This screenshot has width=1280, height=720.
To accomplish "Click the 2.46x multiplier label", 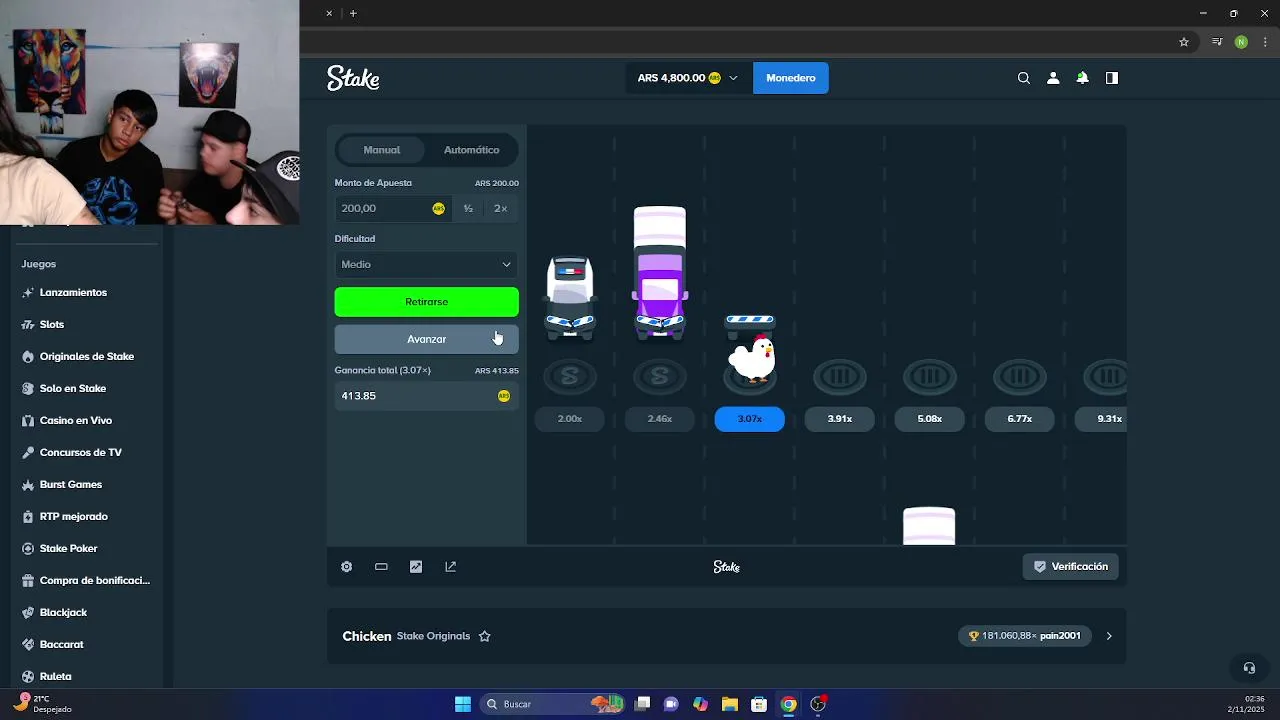I will click(x=660, y=419).
